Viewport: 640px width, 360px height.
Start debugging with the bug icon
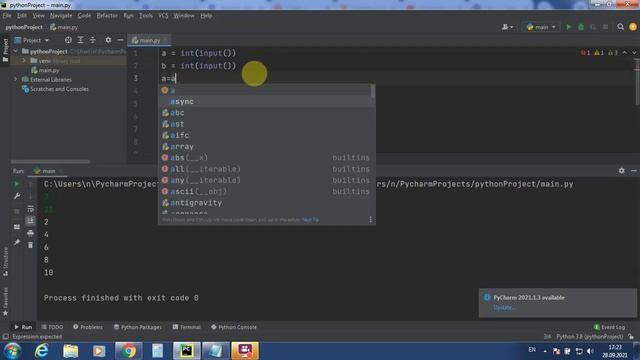coord(581,27)
